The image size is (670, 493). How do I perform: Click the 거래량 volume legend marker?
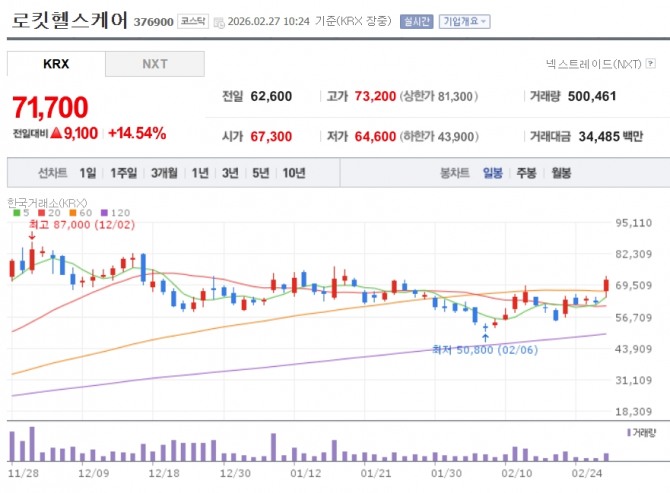[641, 433]
